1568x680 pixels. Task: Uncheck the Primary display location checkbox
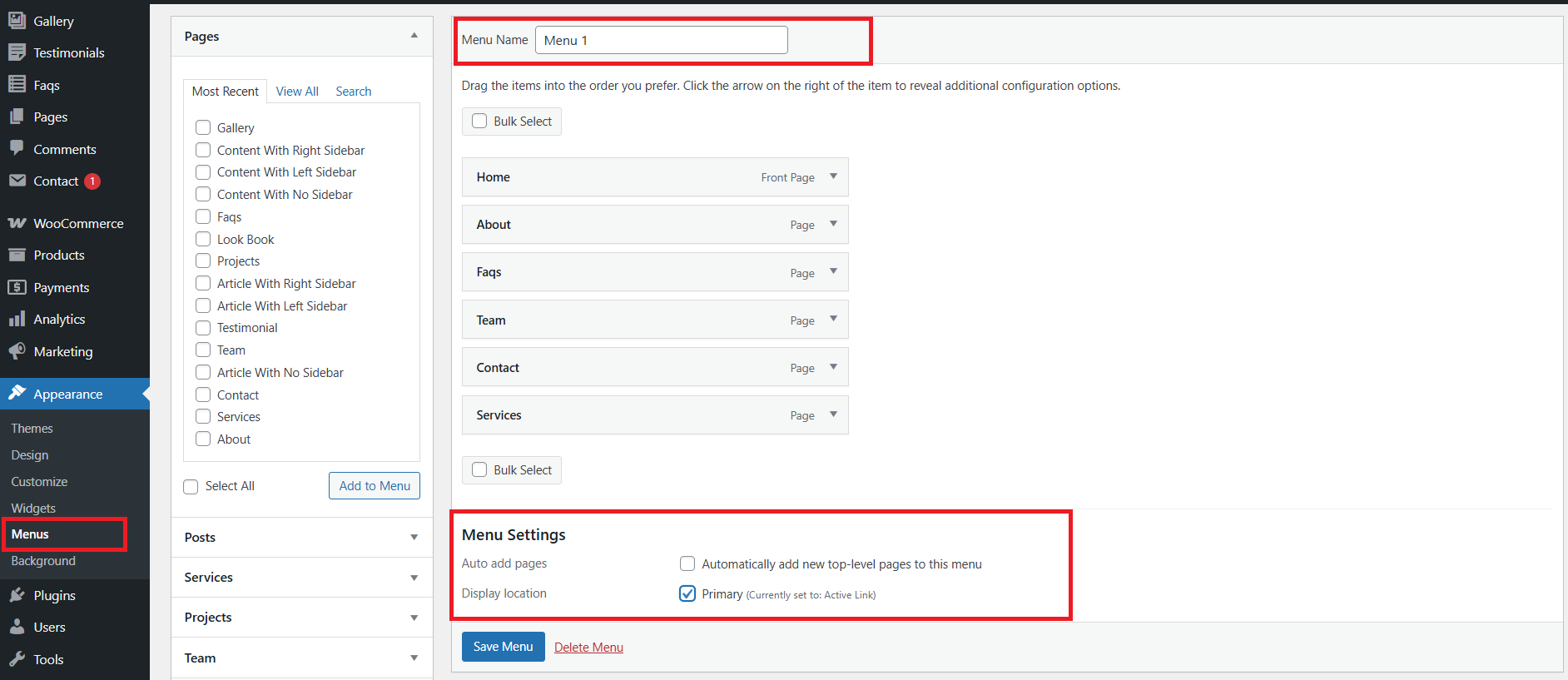[687, 593]
